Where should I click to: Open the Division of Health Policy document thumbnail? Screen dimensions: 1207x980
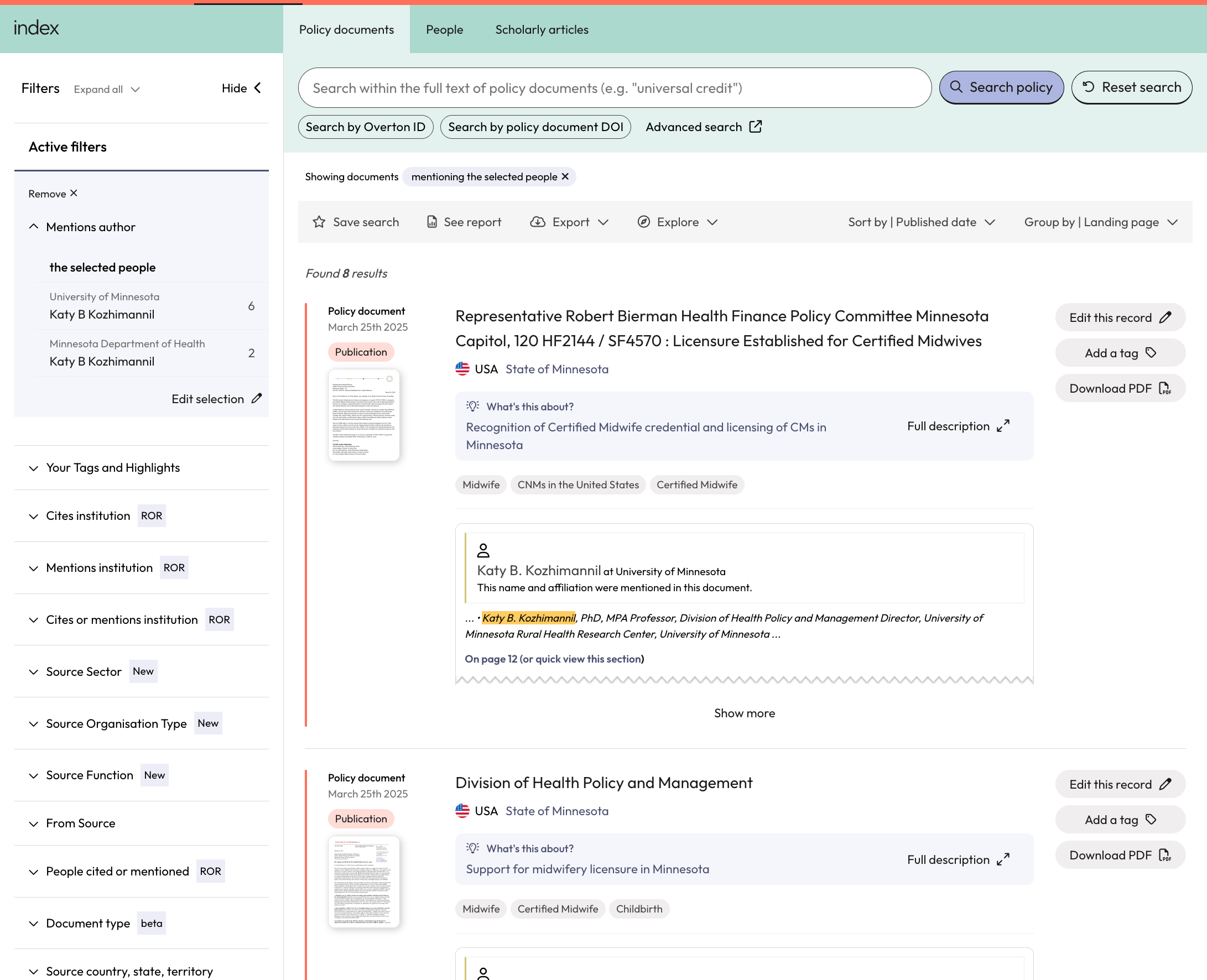(x=364, y=882)
